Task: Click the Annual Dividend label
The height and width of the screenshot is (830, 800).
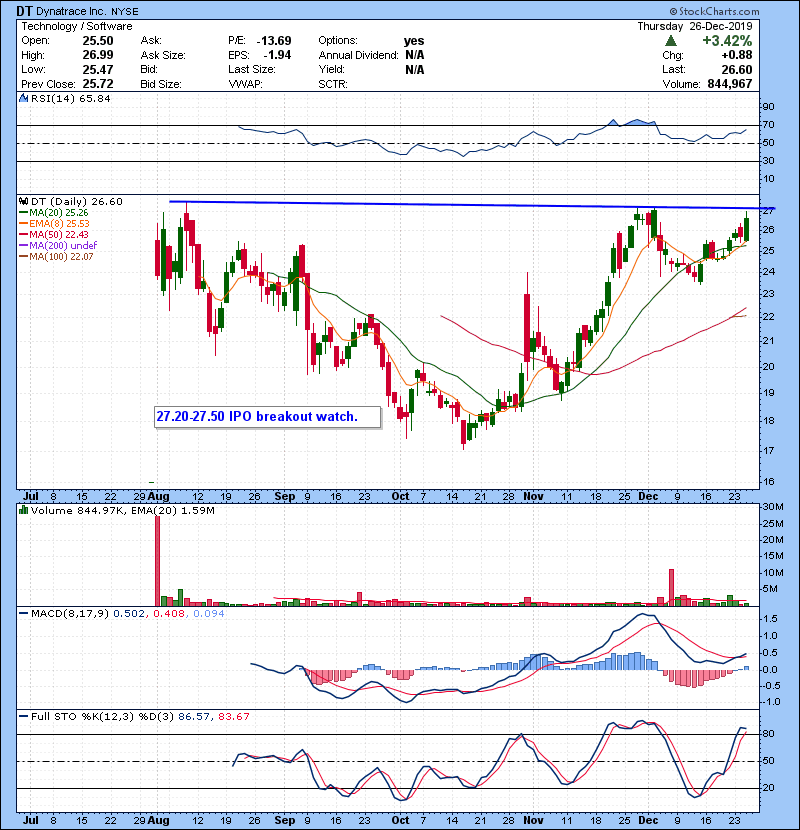Action: tap(358, 55)
